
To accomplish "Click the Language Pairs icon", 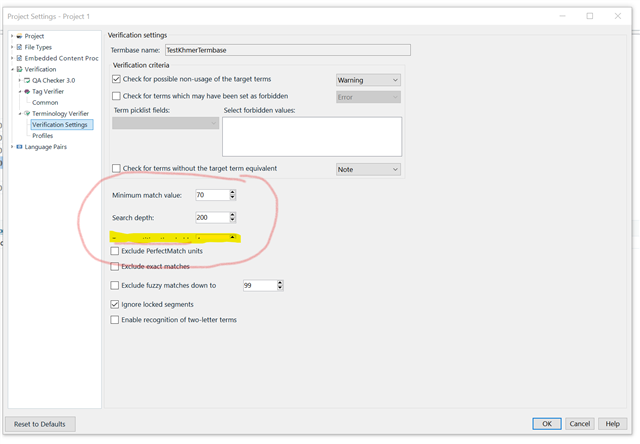I will [19, 147].
